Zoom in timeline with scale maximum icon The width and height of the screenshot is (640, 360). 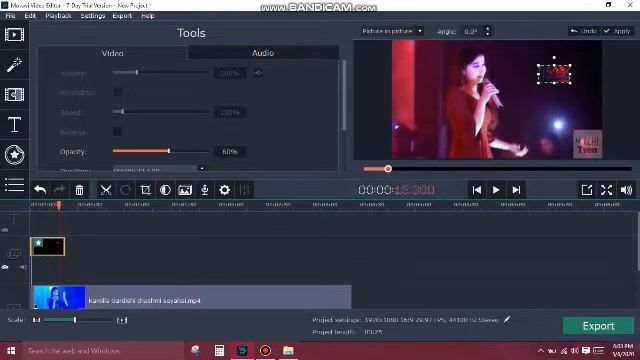click(122, 320)
